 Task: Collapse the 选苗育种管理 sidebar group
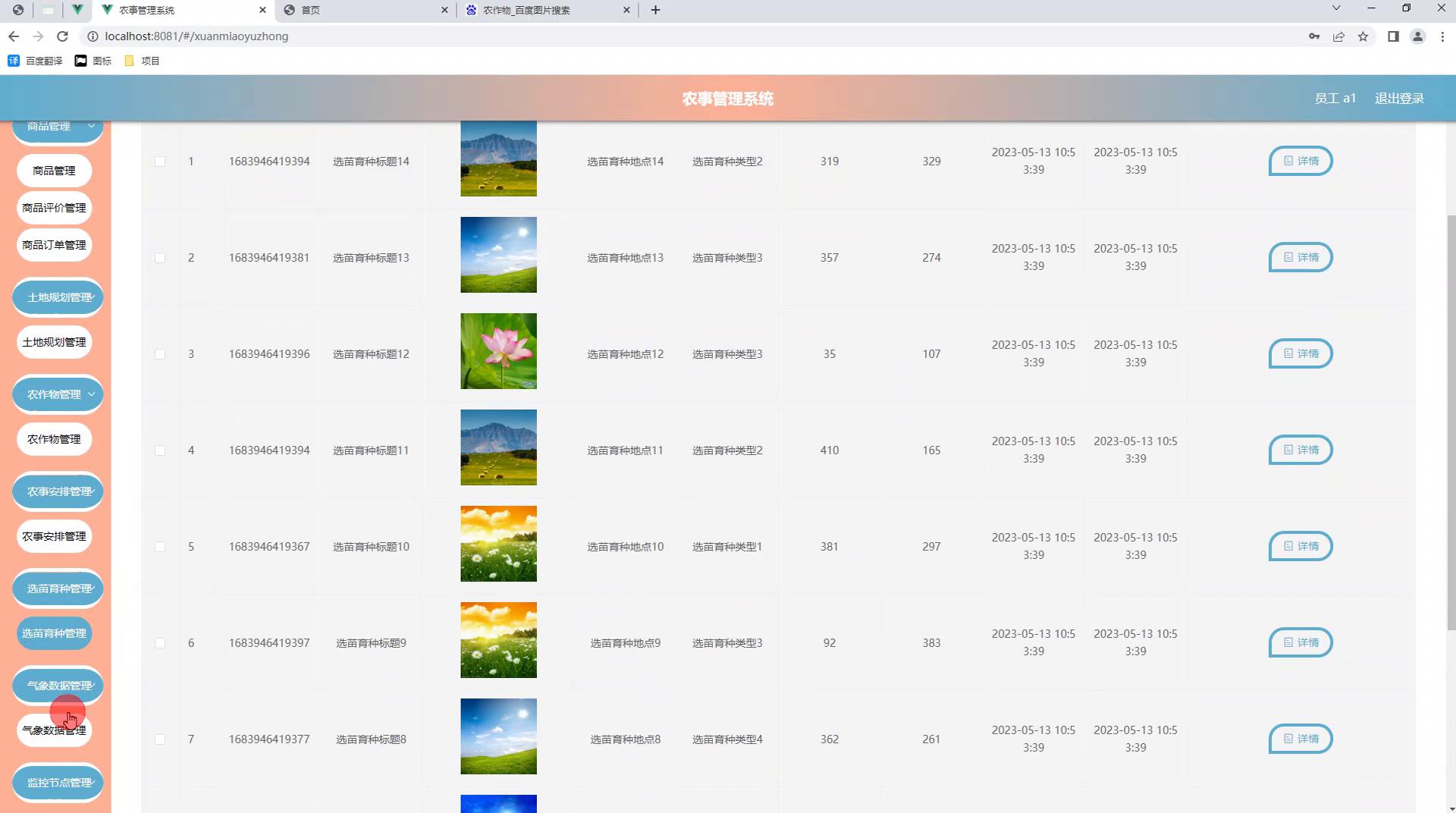[58, 589]
